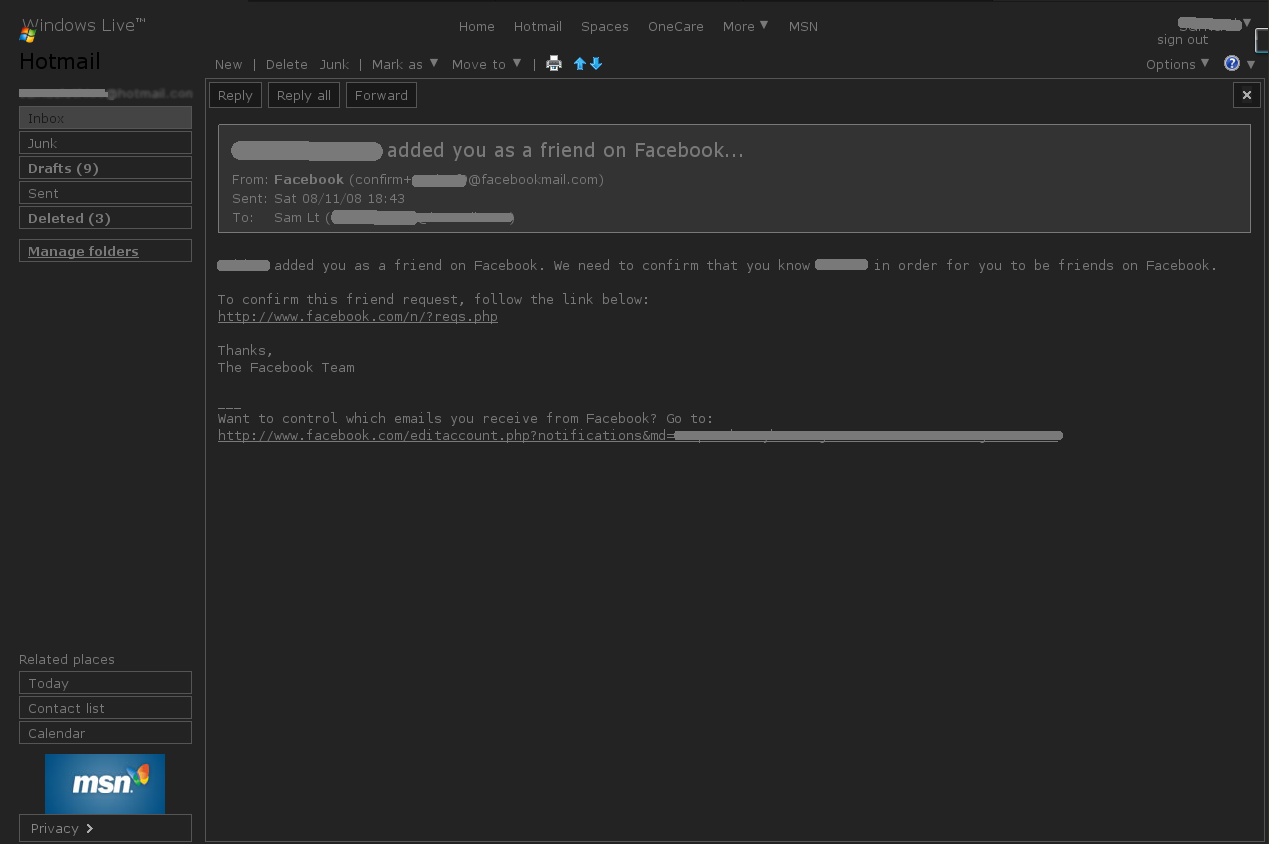The height and width of the screenshot is (844, 1269).
Task: Go to next message with down arrow
Action: 596,64
